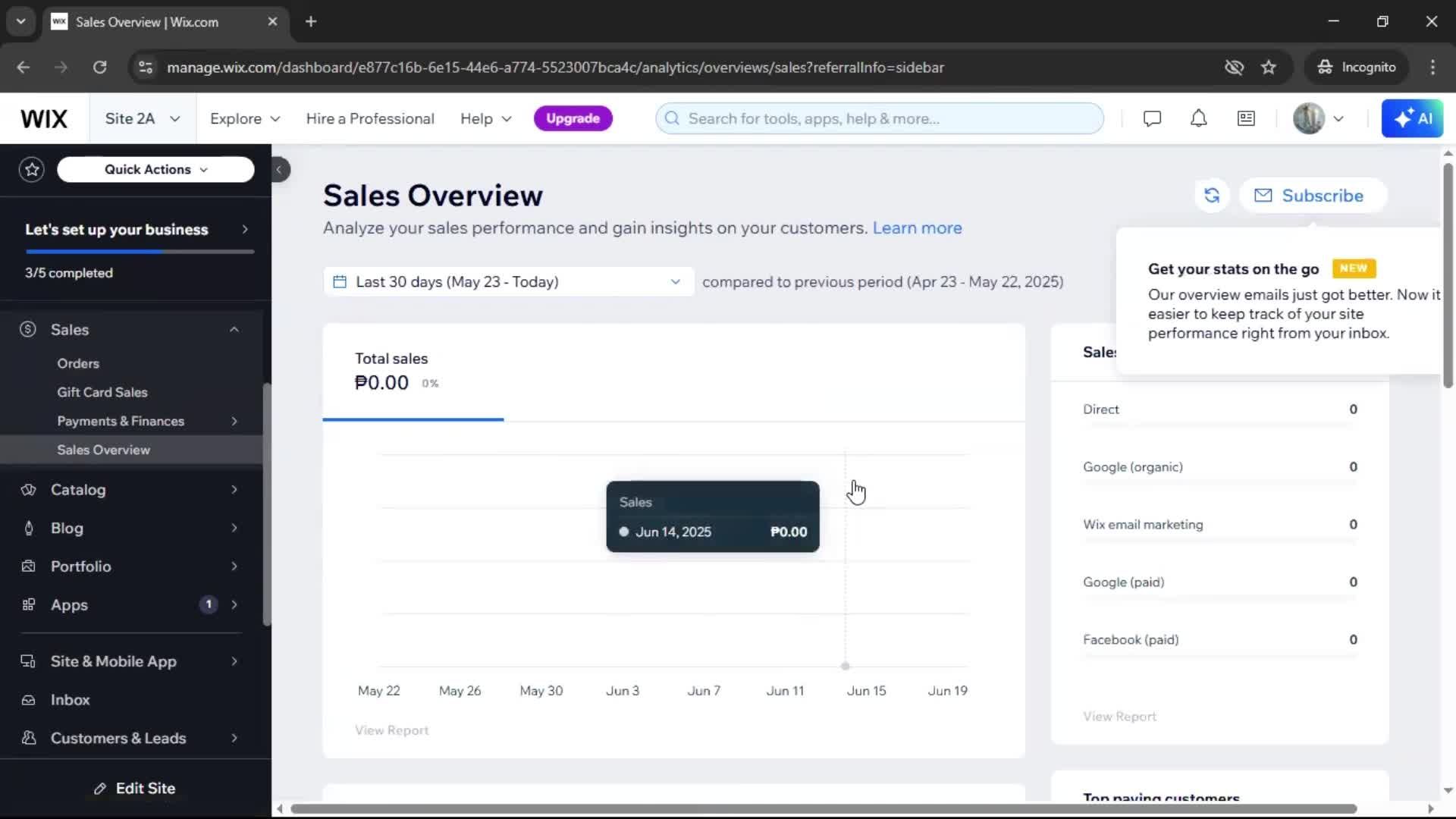Click the Apps badge showing 1
Image resolution: width=1456 pixels, height=819 pixels.
coord(209,604)
